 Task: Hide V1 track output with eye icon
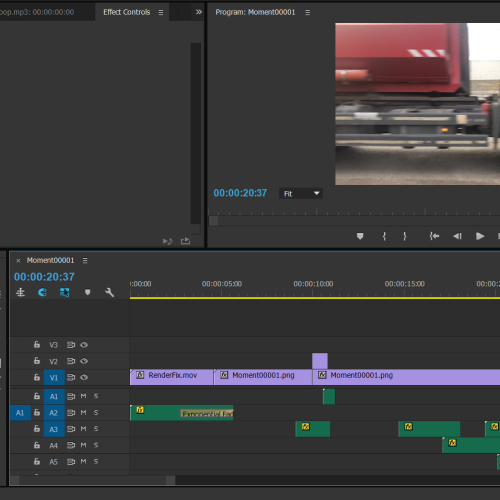point(84,377)
